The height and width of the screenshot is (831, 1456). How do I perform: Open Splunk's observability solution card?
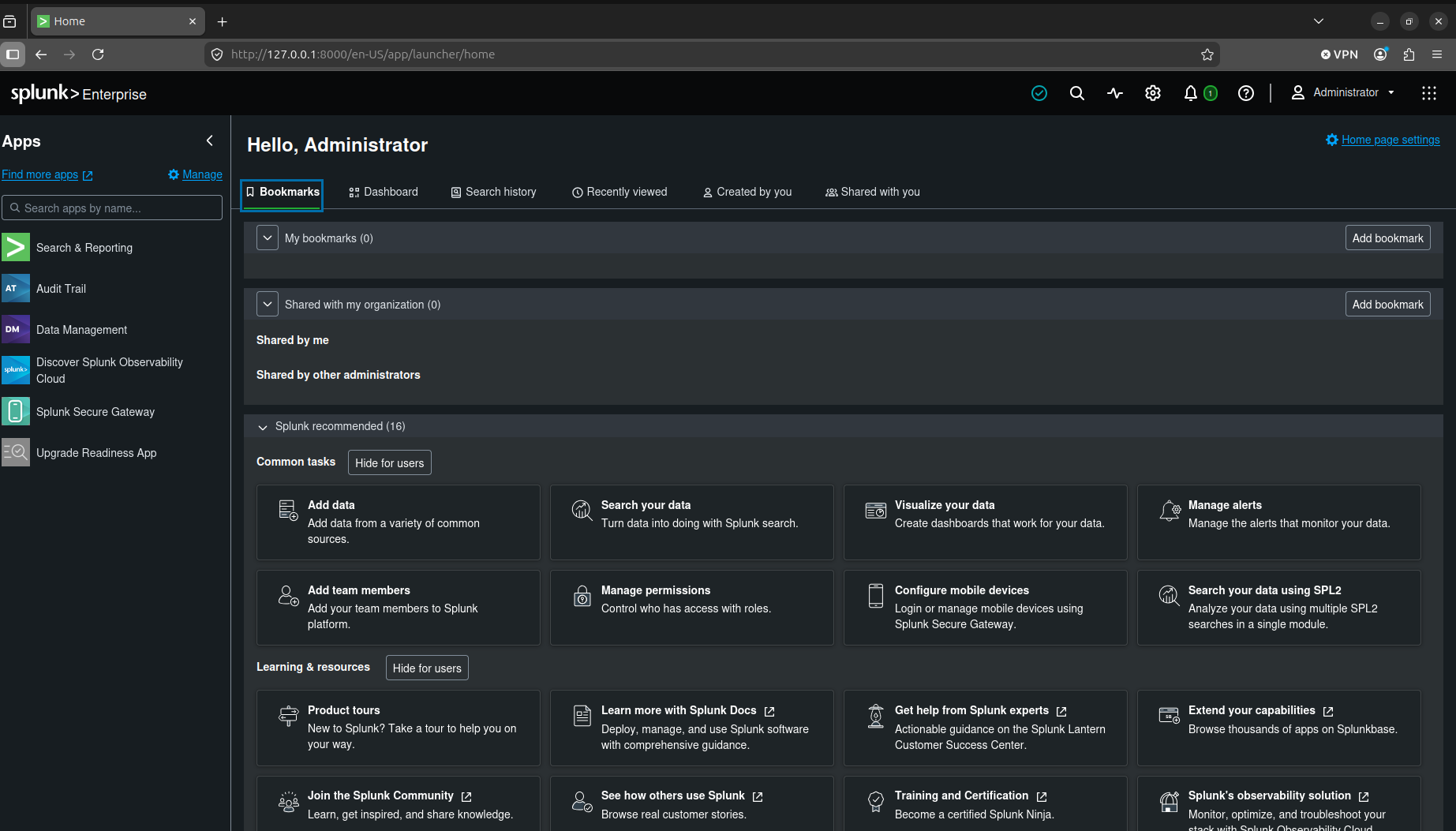(1278, 803)
